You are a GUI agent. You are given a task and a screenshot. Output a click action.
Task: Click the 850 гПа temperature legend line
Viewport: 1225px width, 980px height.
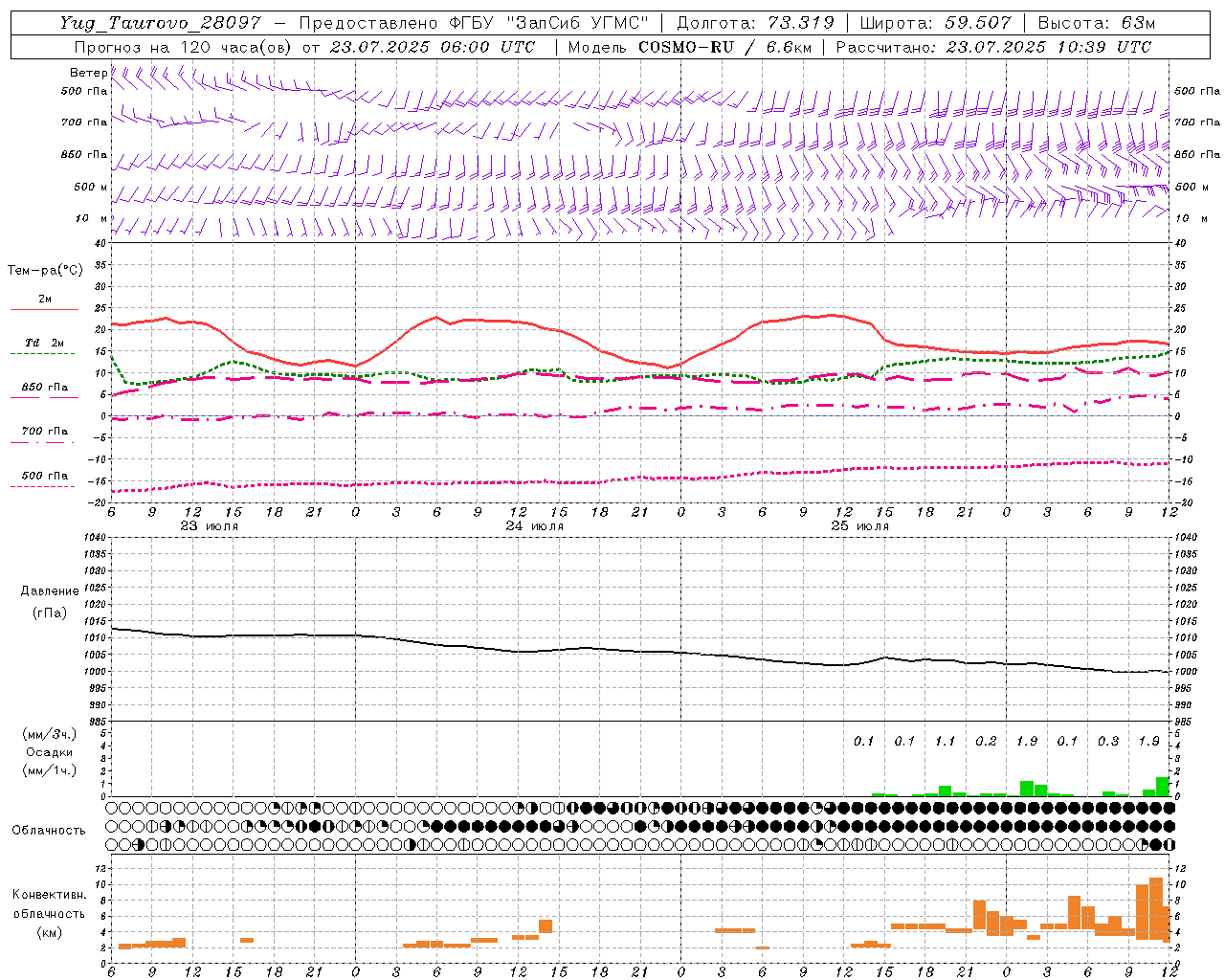(x=44, y=397)
